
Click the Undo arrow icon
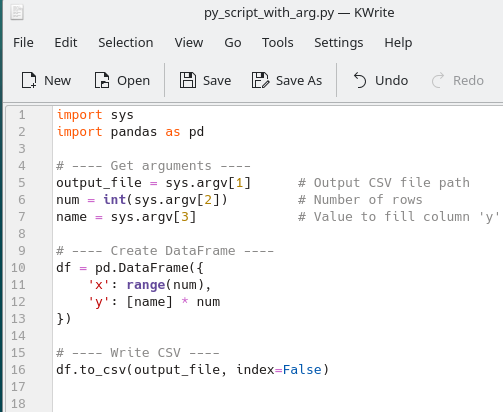pyautogui.click(x=360, y=80)
